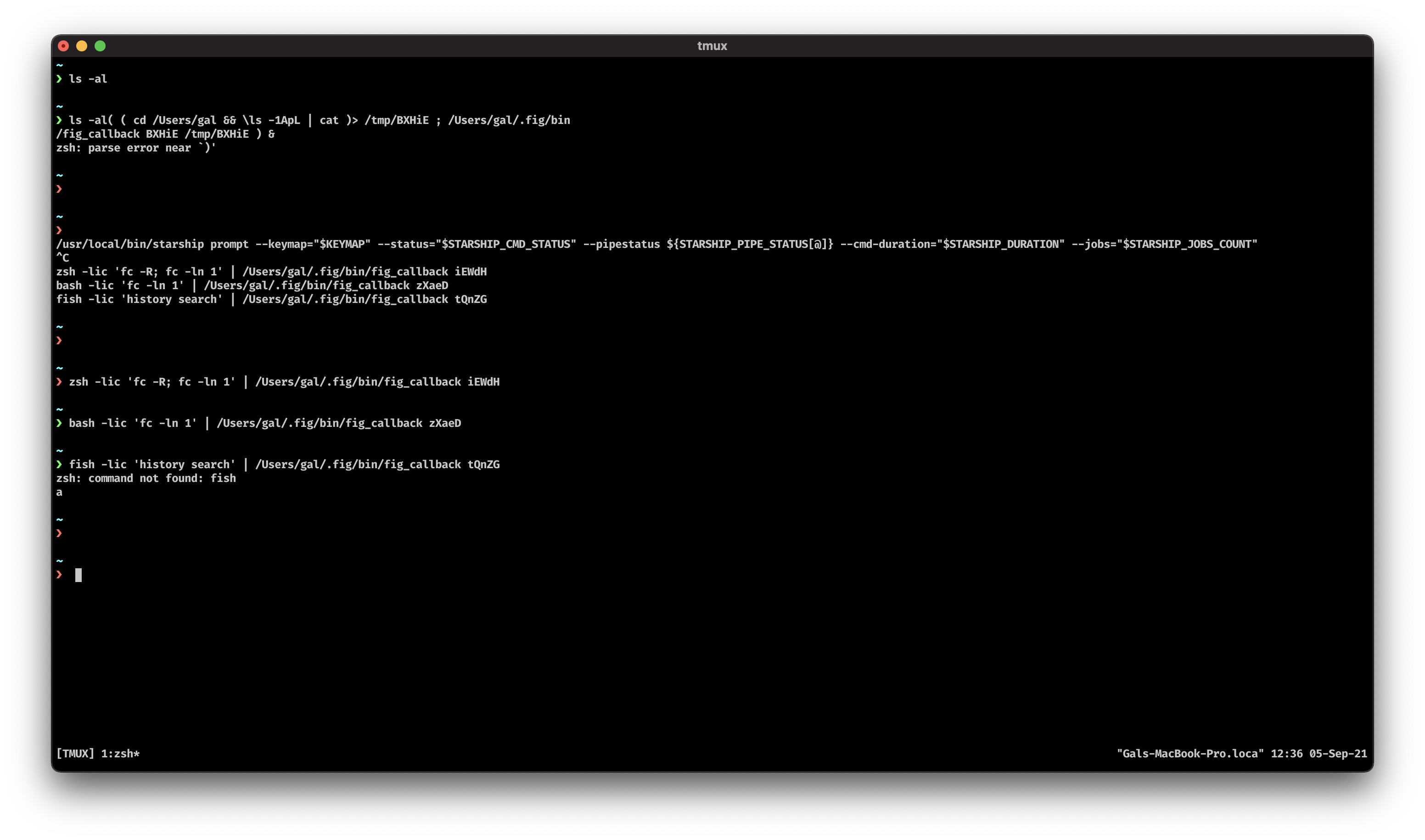
Task: Click the yellow minimize circle in titlebar
Action: [82, 46]
